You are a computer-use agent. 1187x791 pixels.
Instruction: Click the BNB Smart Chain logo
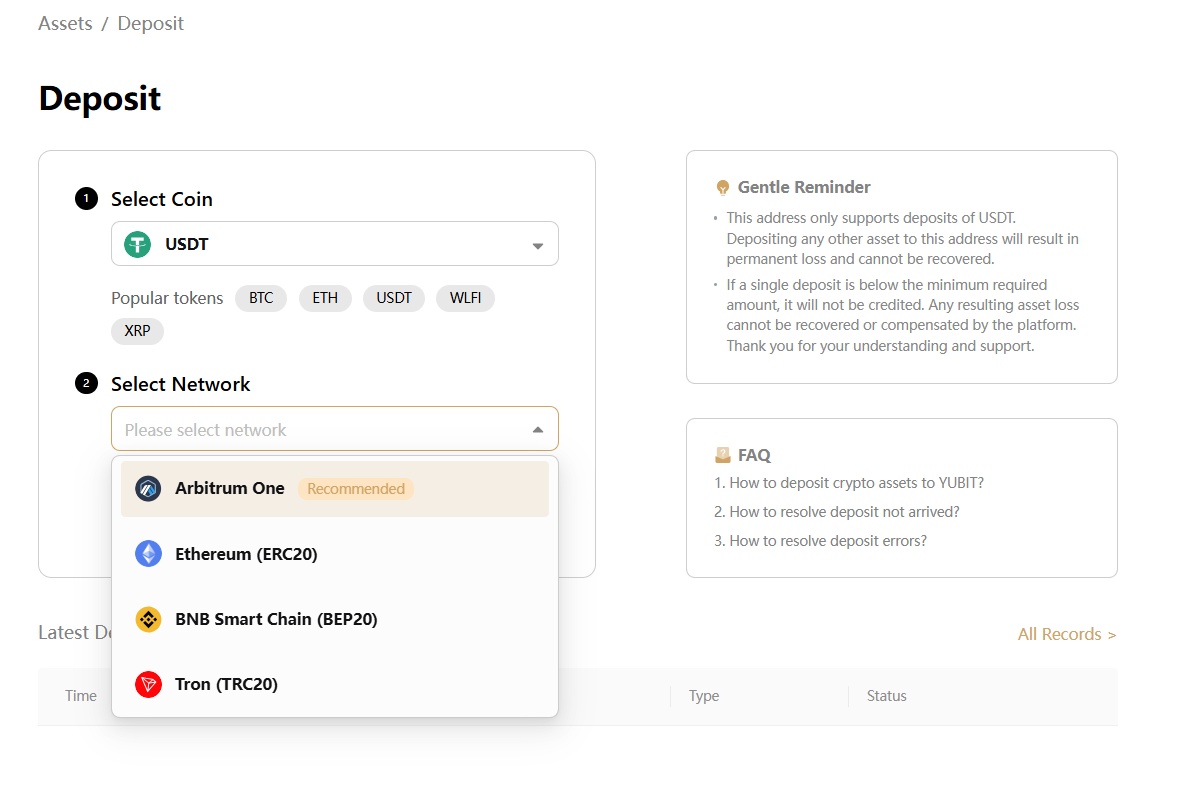[x=148, y=619]
